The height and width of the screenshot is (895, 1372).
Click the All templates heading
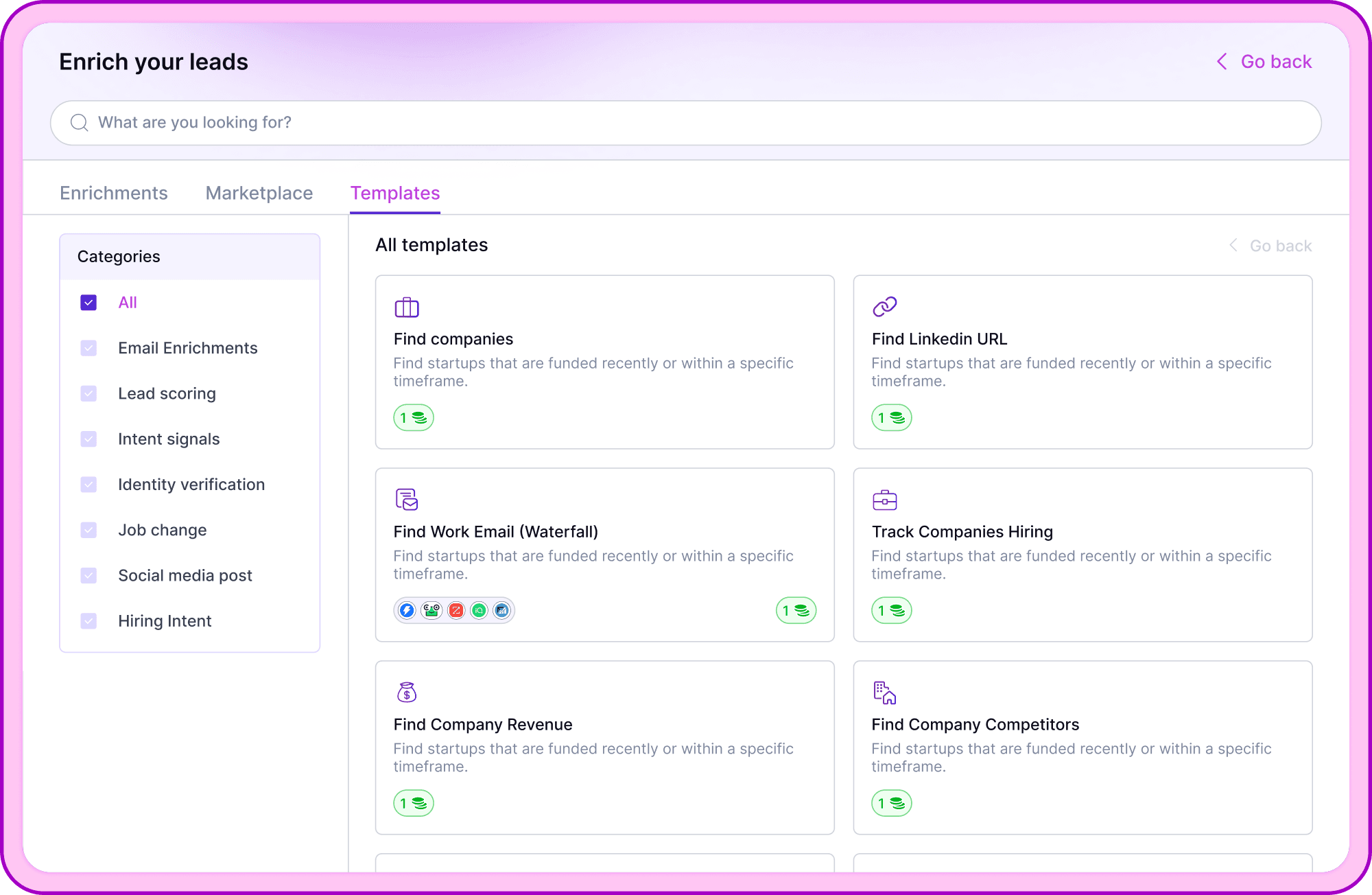click(431, 245)
